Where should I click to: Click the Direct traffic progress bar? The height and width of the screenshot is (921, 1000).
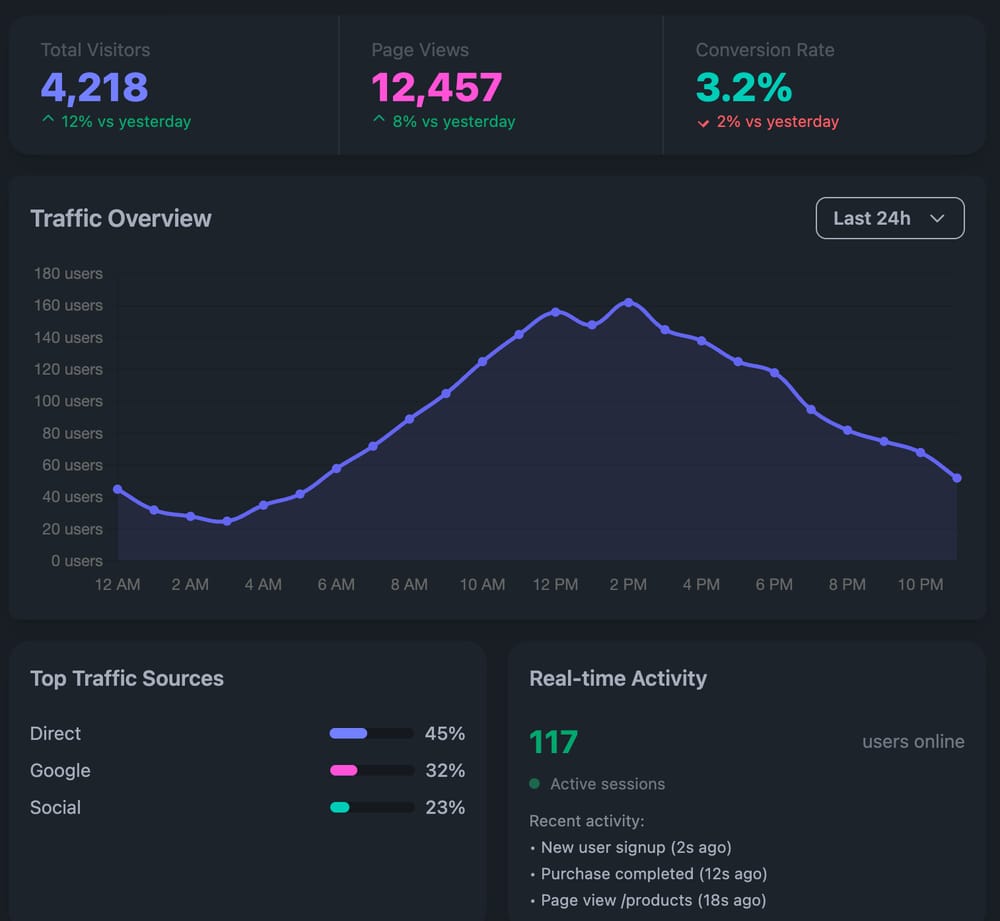tap(371, 733)
